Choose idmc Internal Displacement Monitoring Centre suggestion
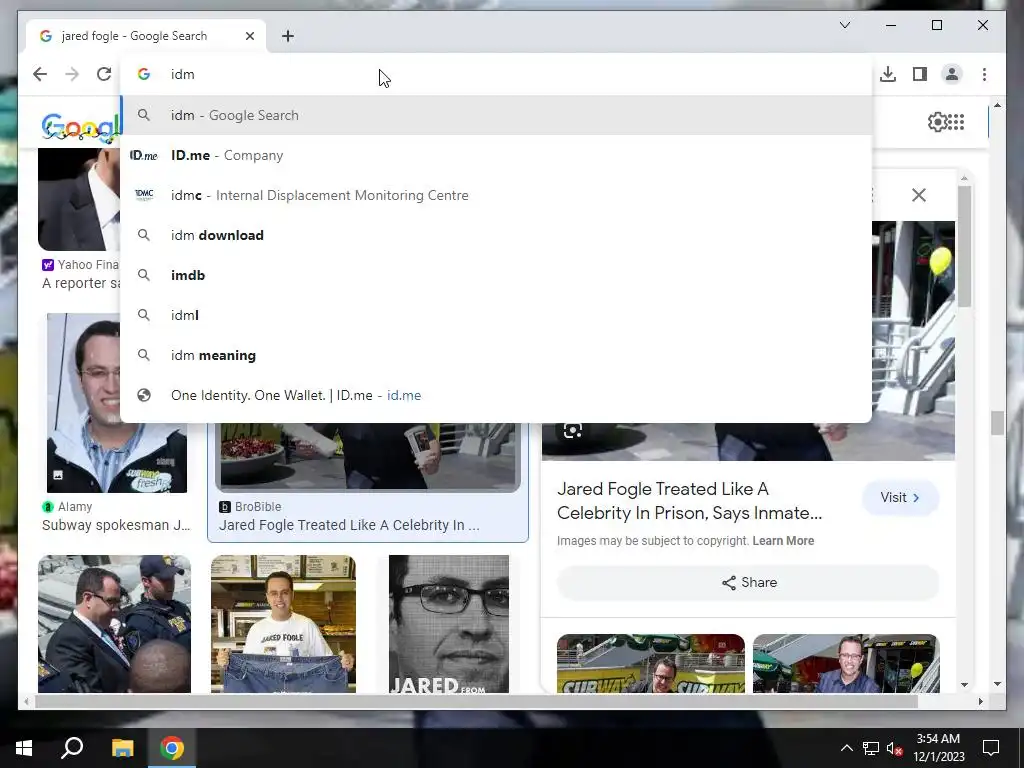1024x768 pixels. (x=496, y=195)
